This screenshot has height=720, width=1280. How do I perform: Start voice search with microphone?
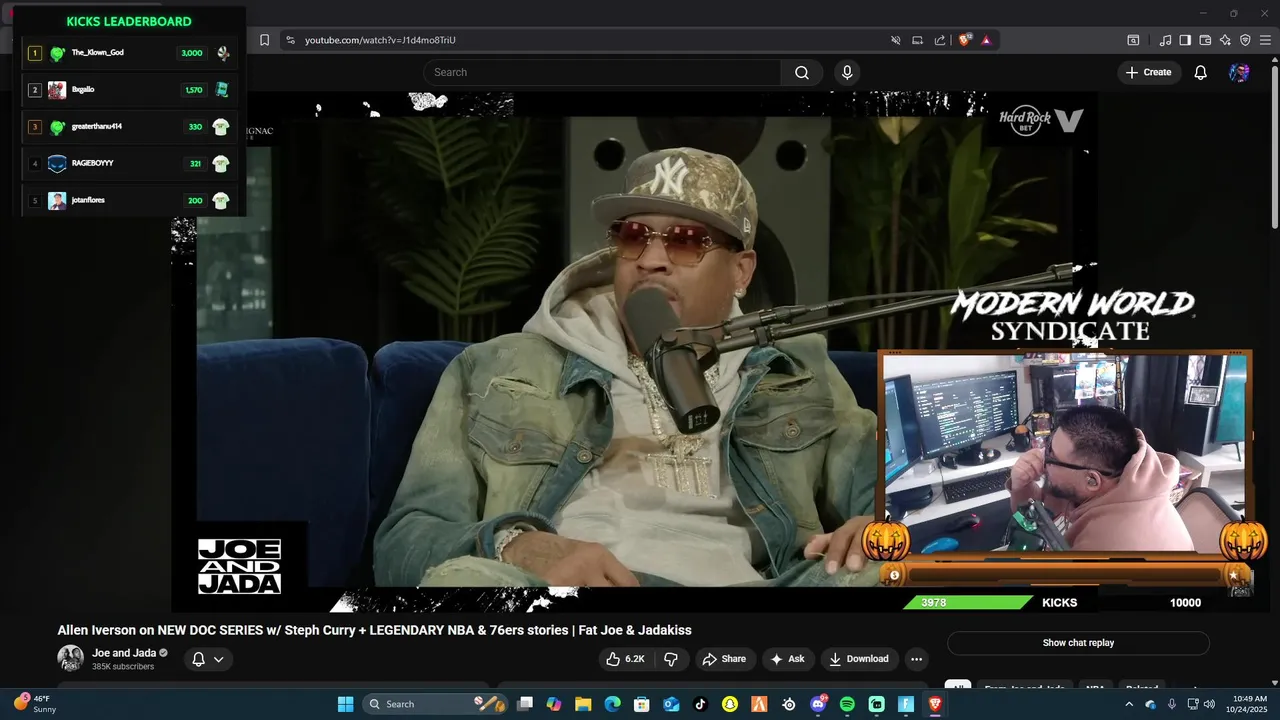pos(847,72)
